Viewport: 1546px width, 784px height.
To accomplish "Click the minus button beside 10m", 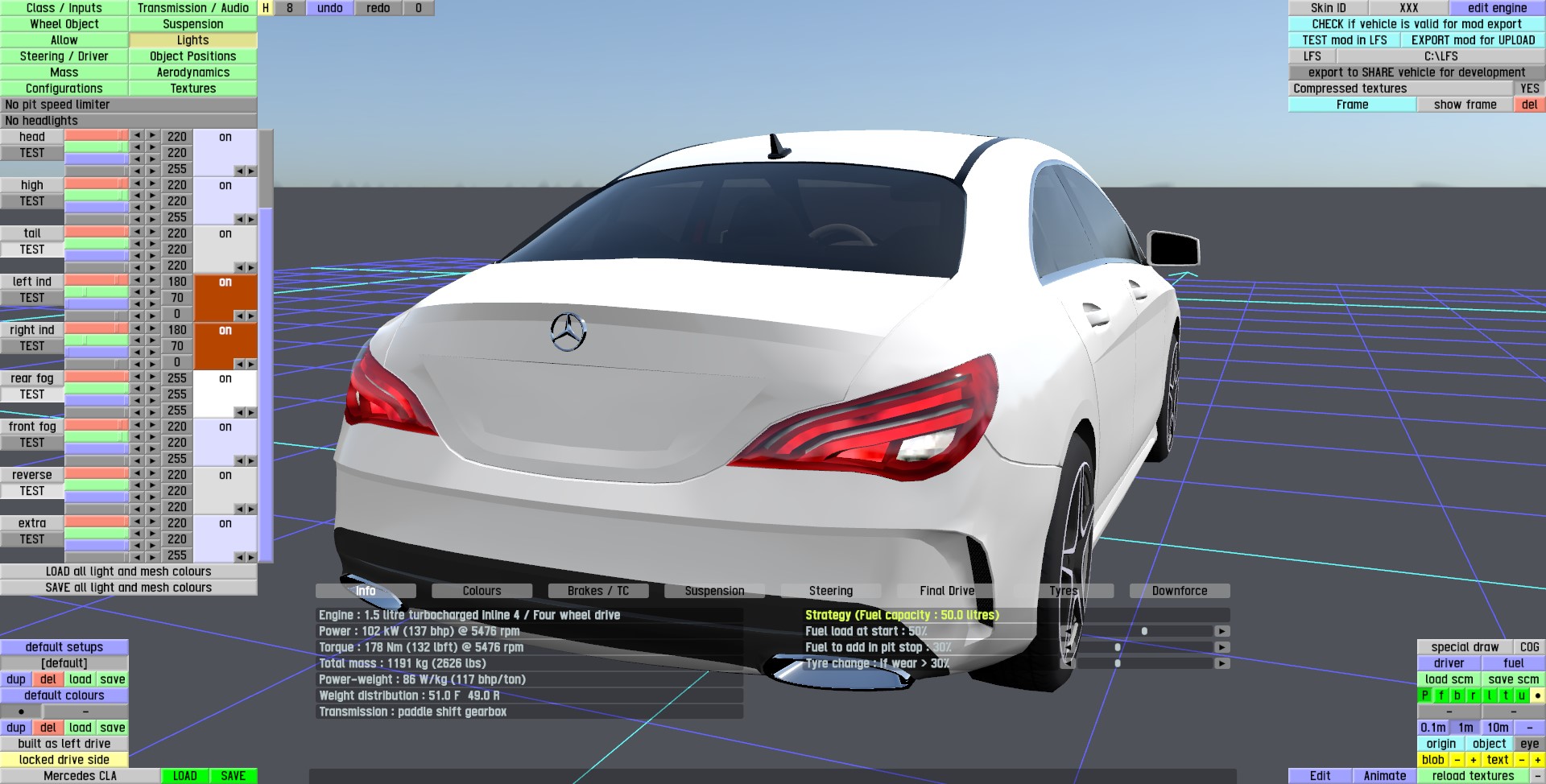I will coord(1530,728).
